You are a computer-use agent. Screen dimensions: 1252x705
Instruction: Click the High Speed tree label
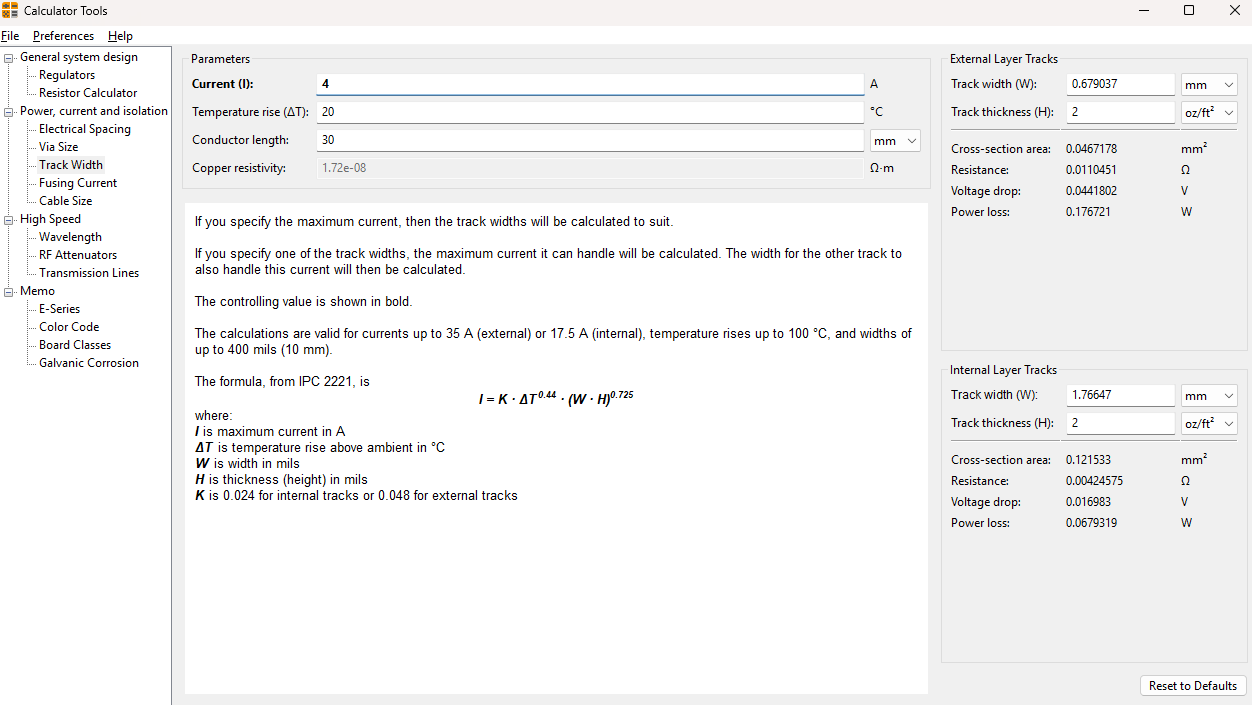(x=50, y=219)
